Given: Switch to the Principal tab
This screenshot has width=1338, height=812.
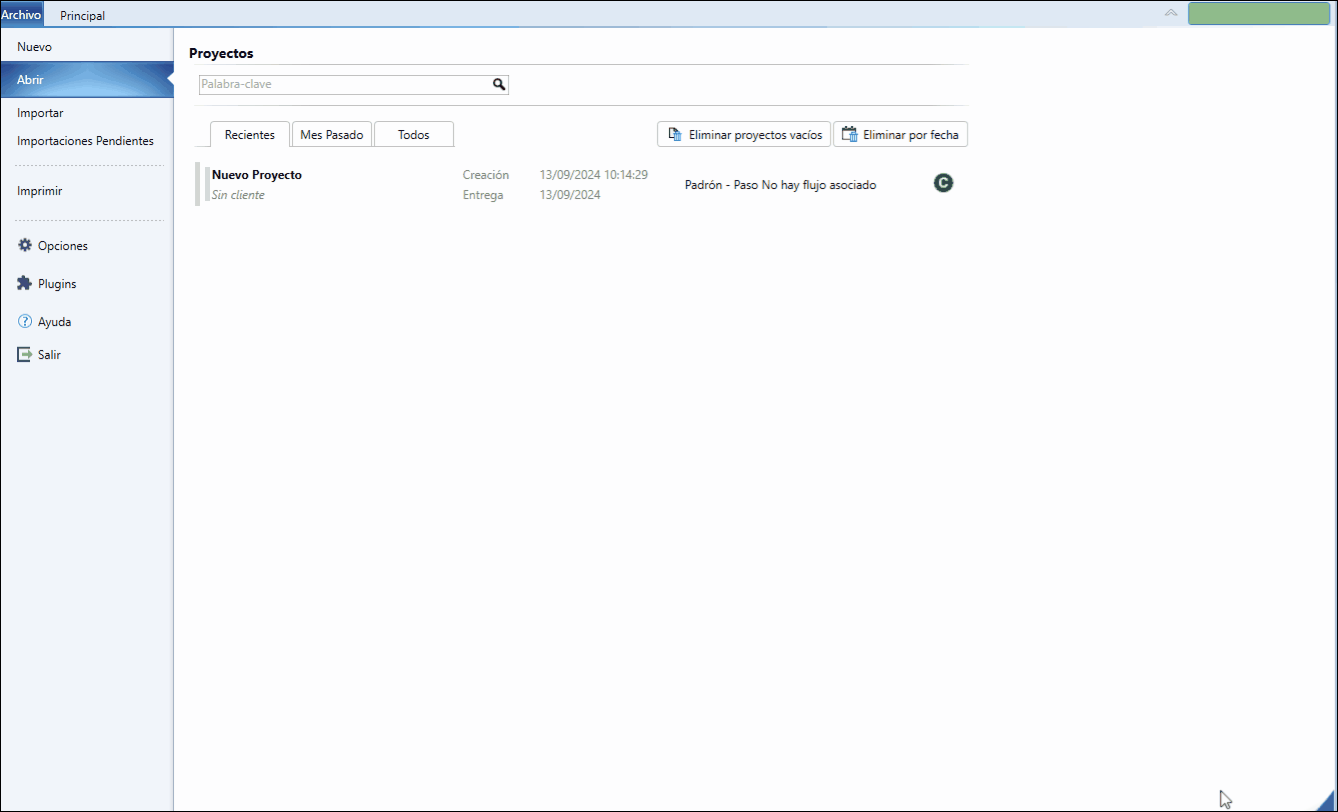Looking at the screenshot, I should click(82, 15).
